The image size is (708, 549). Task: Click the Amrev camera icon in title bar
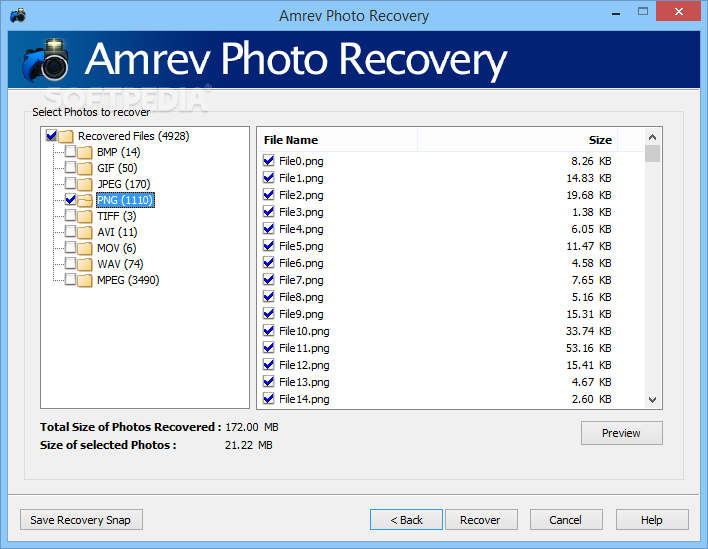18,16
